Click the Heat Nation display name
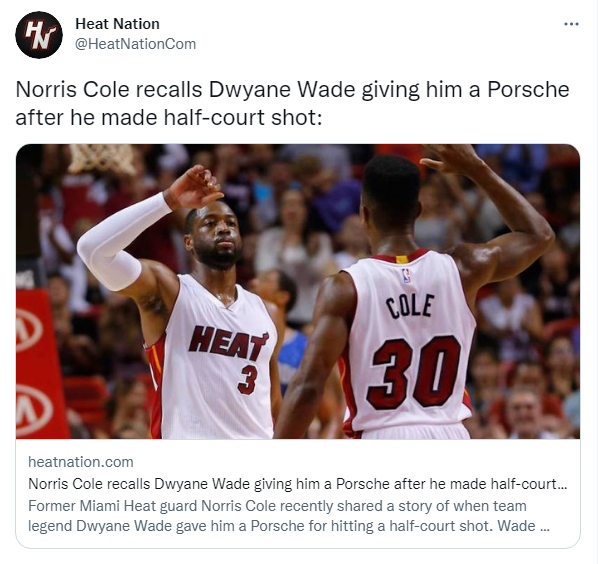The width and height of the screenshot is (598, 564). (117, 24)
